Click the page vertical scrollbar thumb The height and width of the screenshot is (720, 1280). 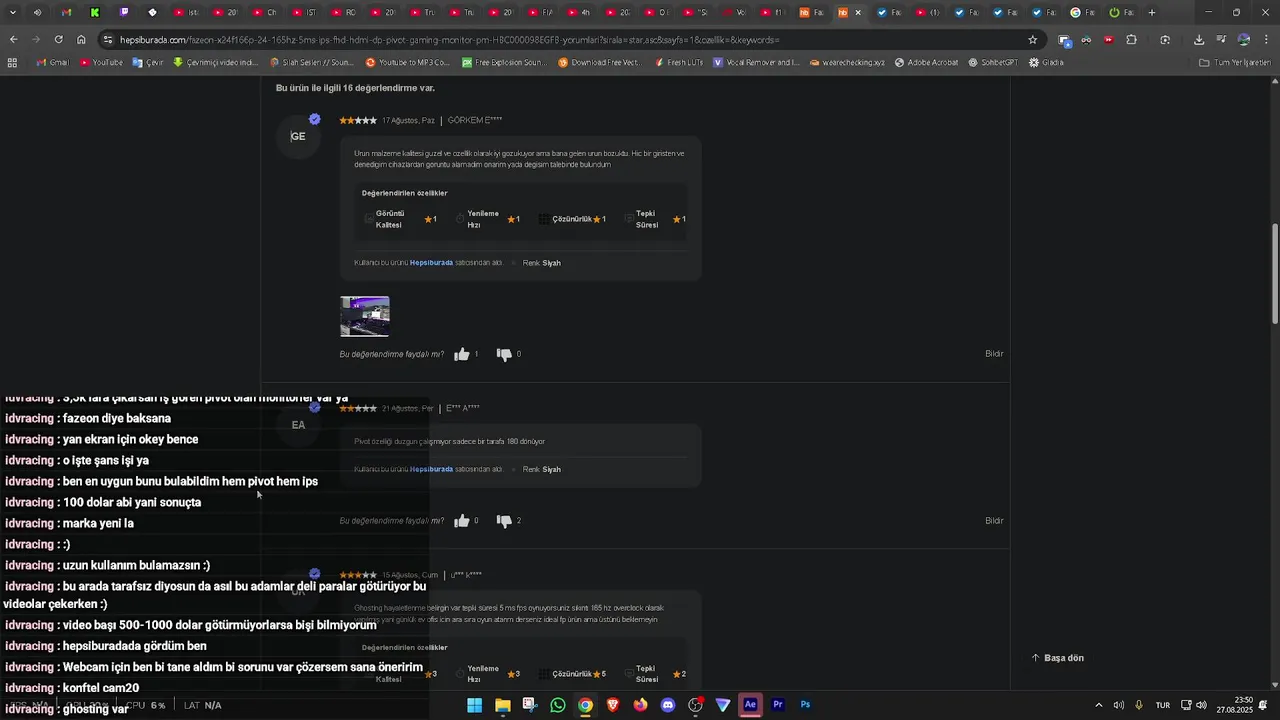point(1275,273)
